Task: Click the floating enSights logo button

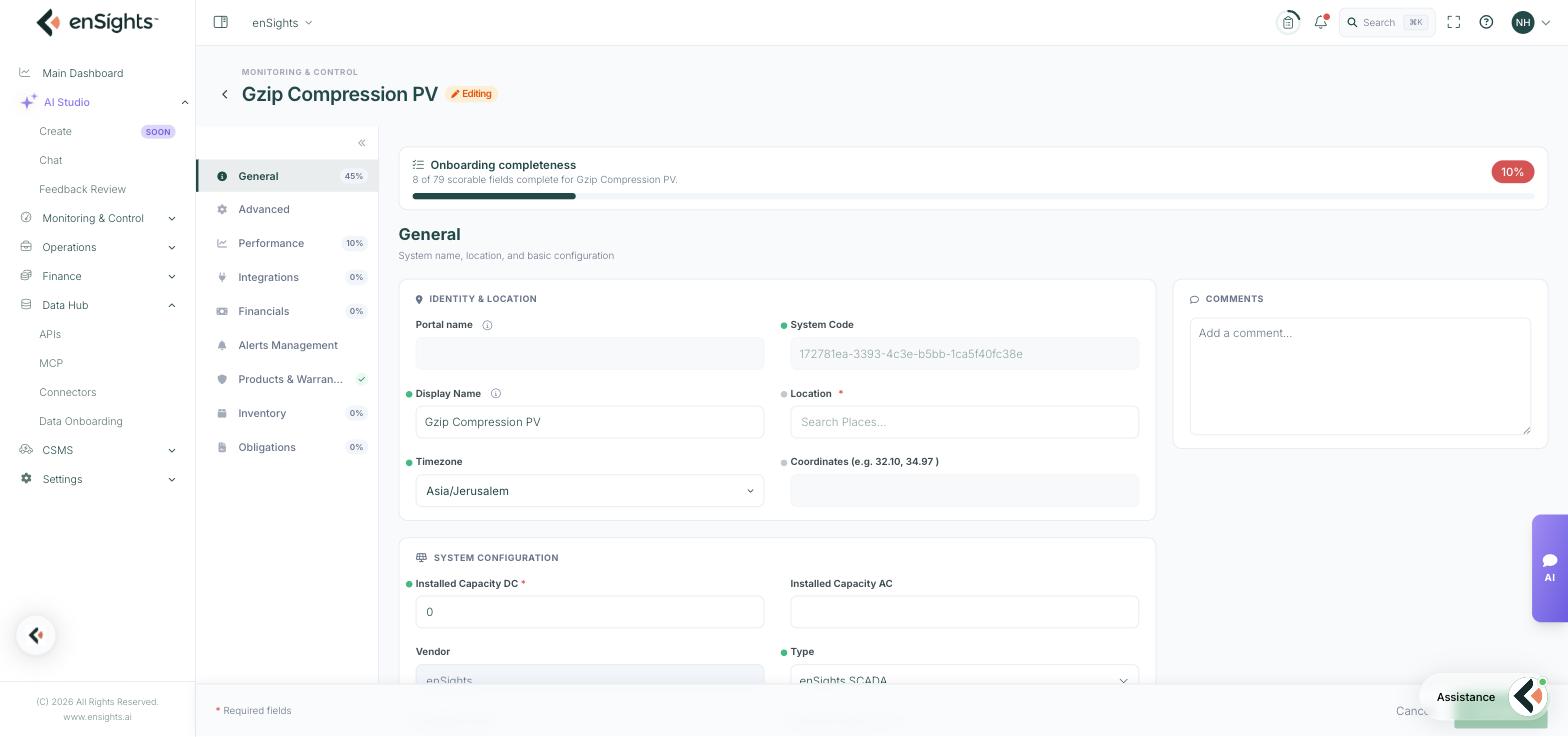Action: 36,635
